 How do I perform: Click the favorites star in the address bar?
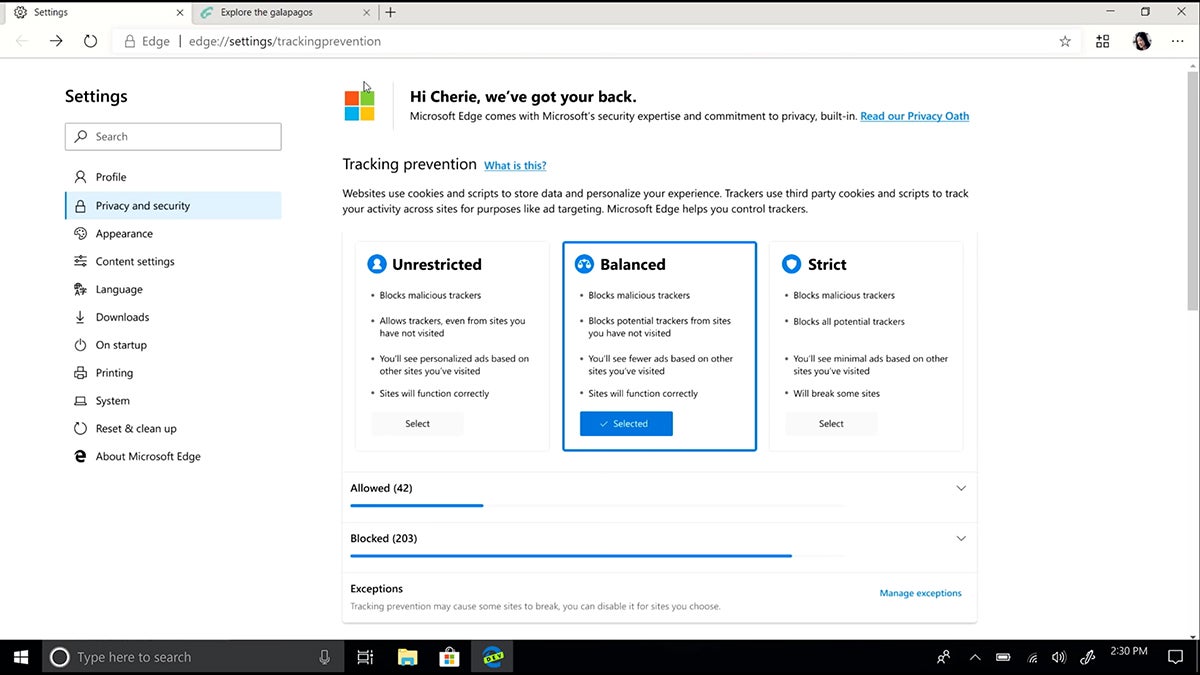(1065, 41)
